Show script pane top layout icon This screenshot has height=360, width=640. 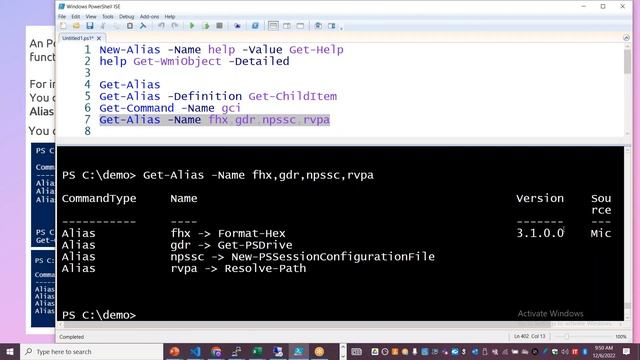click(x=273, y=26)
